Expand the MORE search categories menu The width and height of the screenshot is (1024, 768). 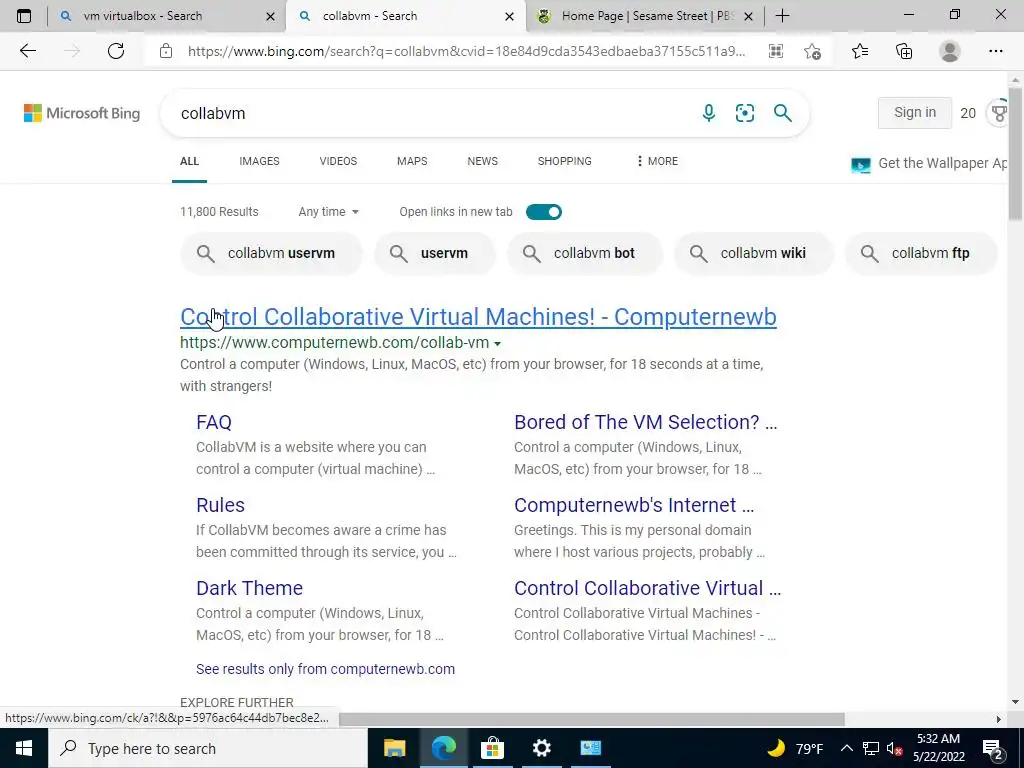pos(657,161)
